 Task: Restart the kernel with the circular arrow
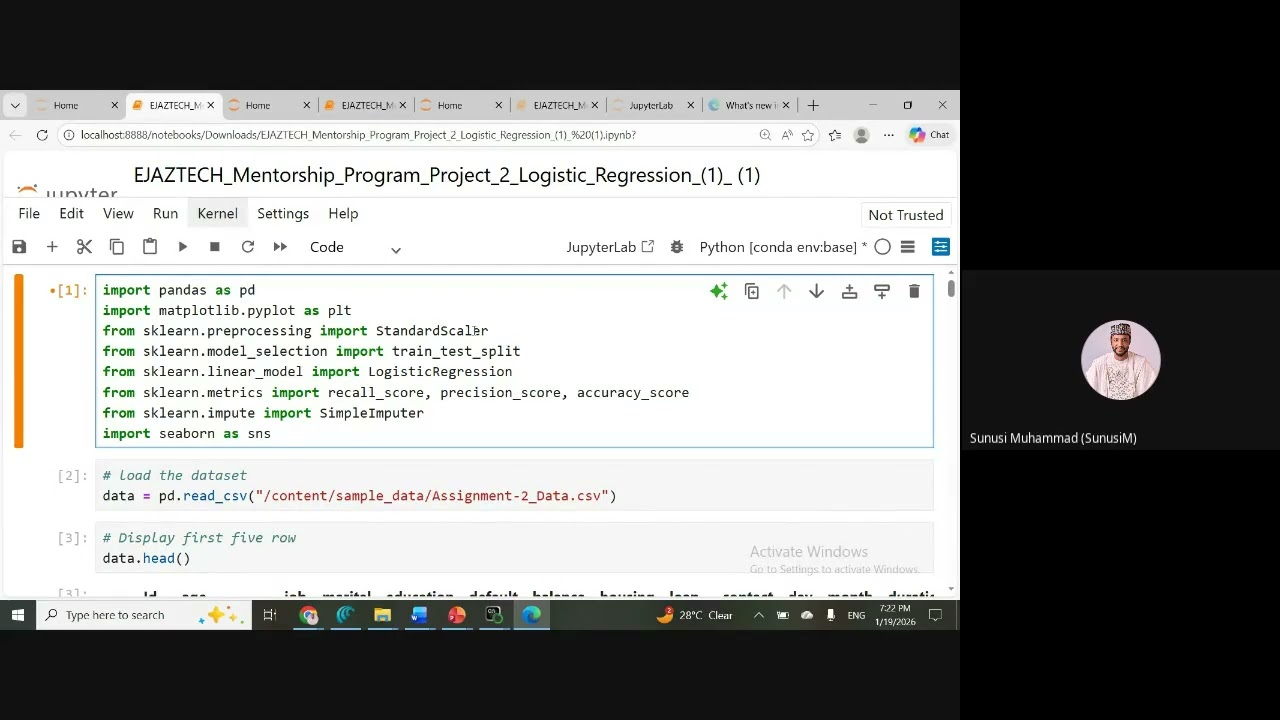coord(247,247)
